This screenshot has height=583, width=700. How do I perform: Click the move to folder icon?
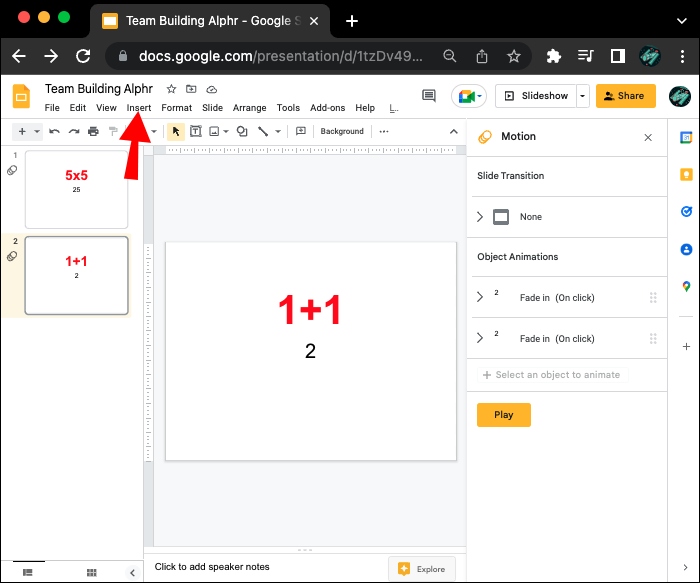coord(191,89)
